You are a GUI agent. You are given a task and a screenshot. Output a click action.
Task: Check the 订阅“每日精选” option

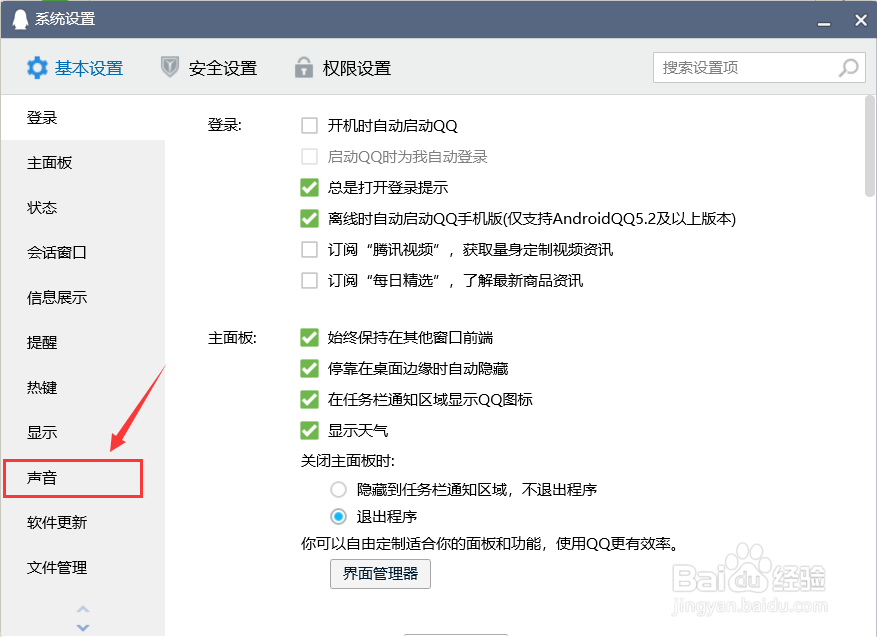[309, 280]
